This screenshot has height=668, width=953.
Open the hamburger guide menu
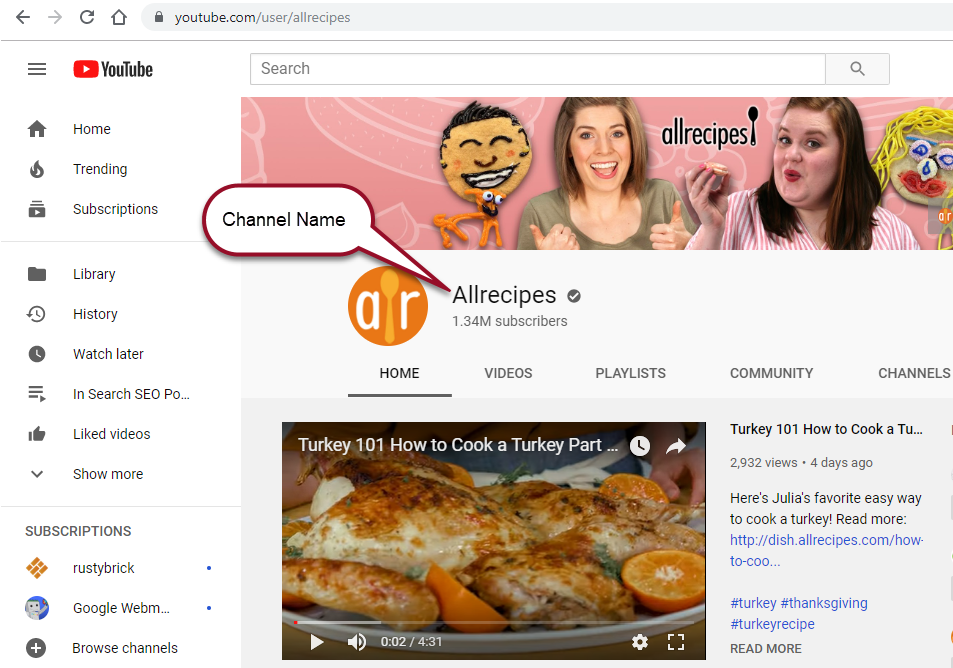(x=37, y=69)
